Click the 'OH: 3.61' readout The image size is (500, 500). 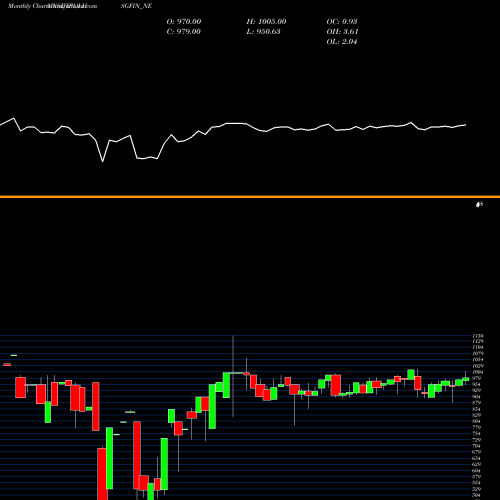[x=342, y=32]
